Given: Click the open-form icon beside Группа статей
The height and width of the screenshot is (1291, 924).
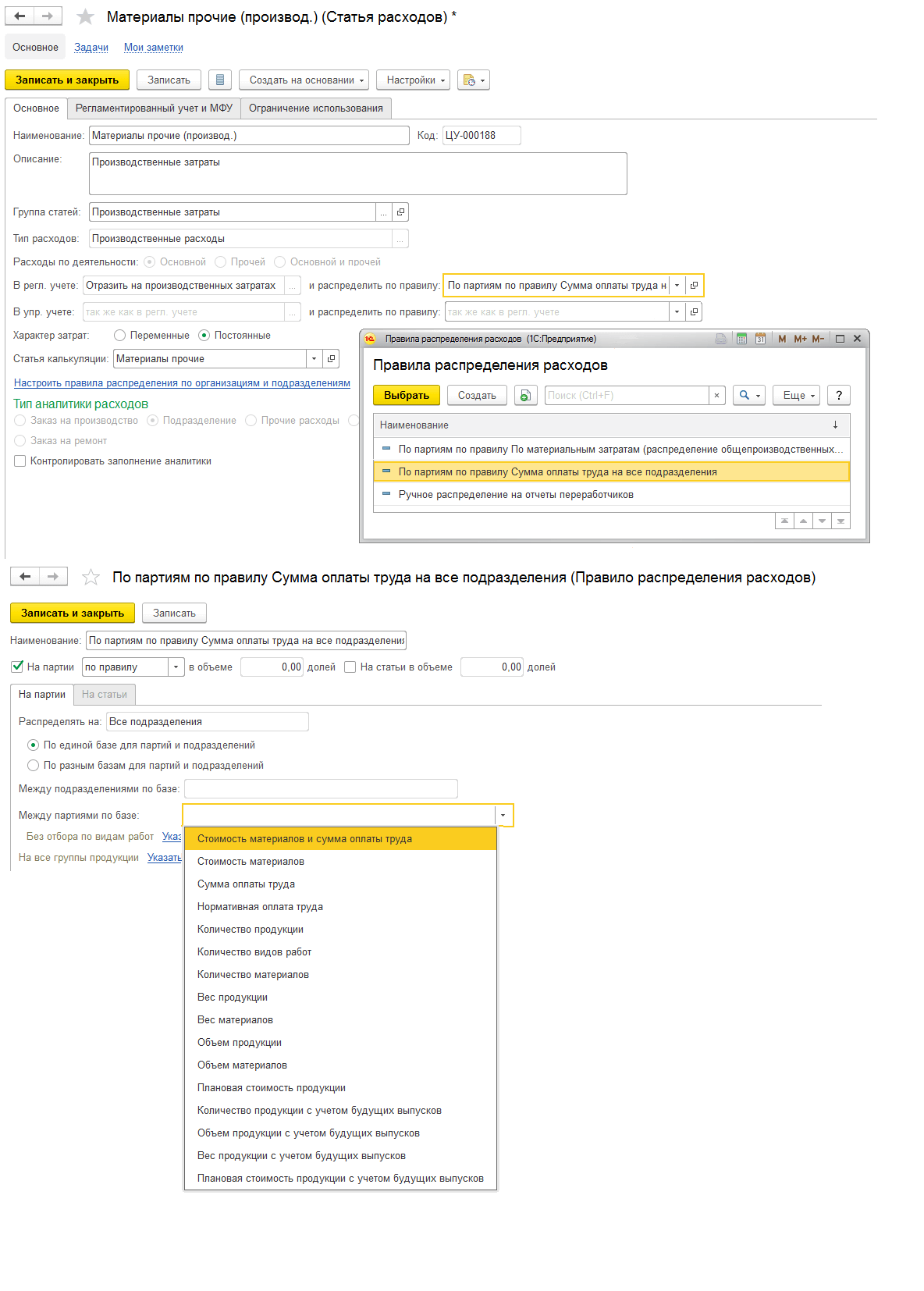Looking at the screenshot, I should [x=400, y=212].
